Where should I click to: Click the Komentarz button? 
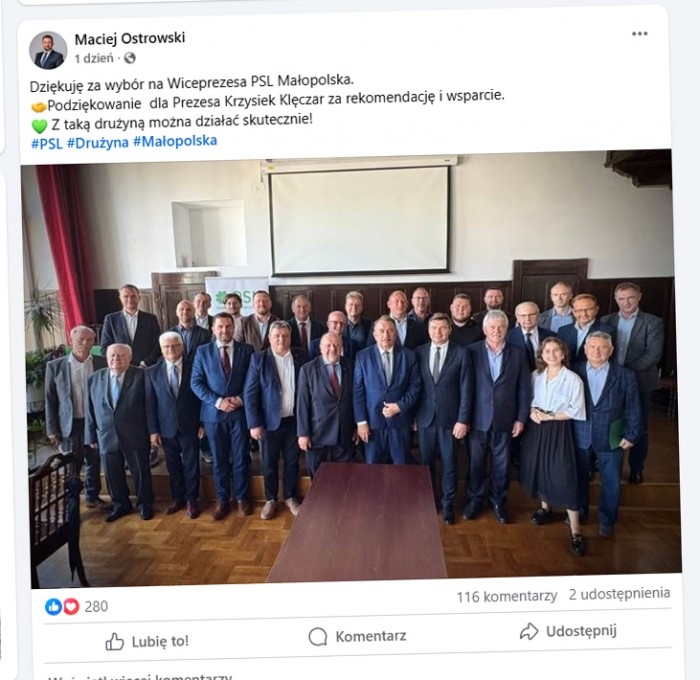358,636
